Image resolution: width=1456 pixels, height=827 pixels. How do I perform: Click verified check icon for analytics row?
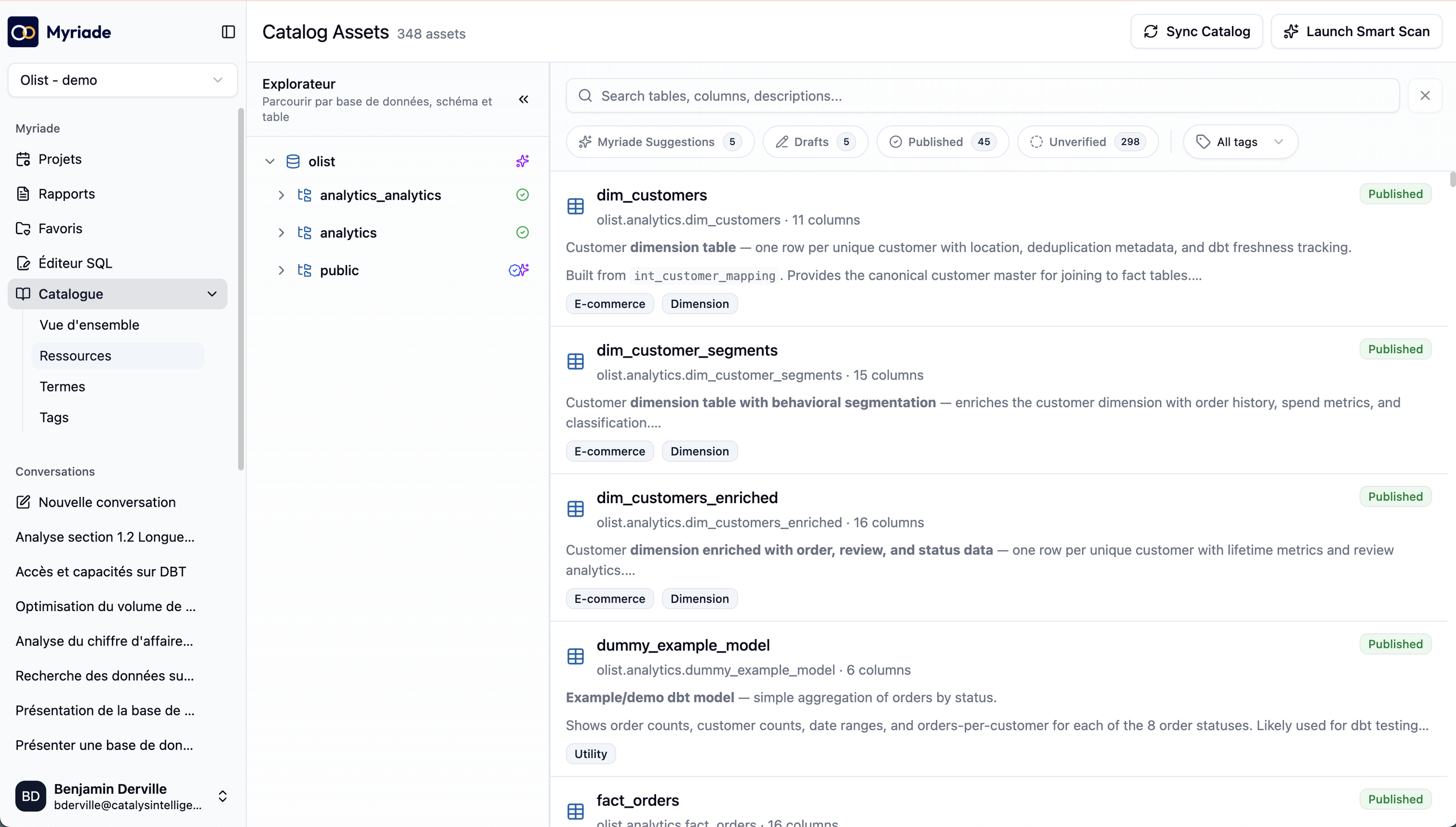(522, 233)
